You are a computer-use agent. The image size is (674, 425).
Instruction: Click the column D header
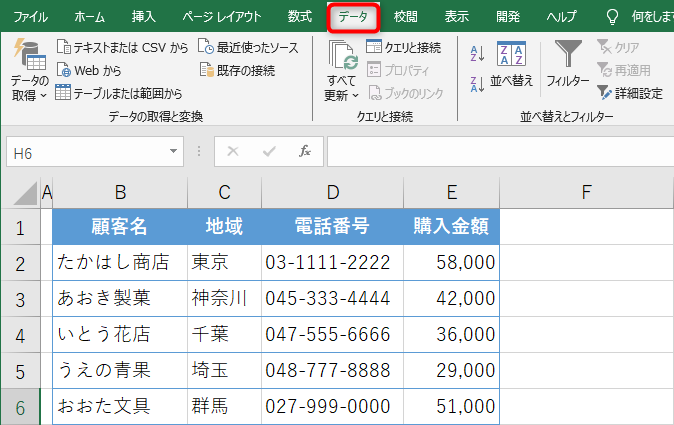(332, 192)
